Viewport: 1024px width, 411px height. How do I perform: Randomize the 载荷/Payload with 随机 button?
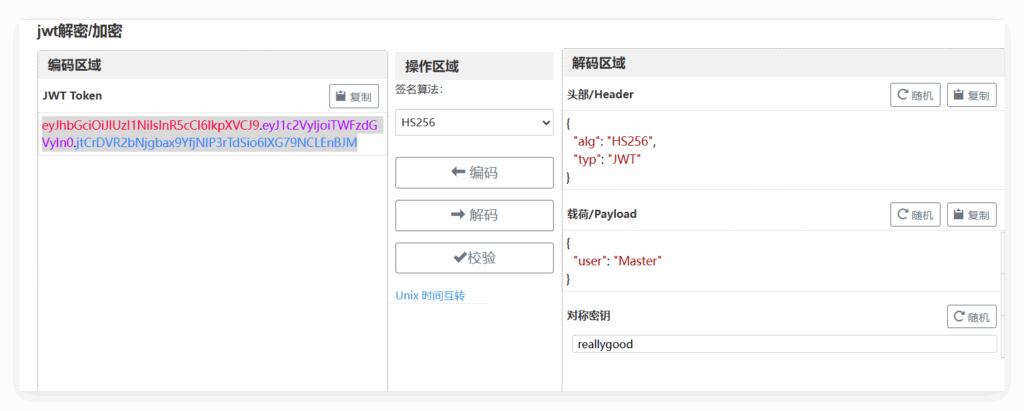coord(915,215)
